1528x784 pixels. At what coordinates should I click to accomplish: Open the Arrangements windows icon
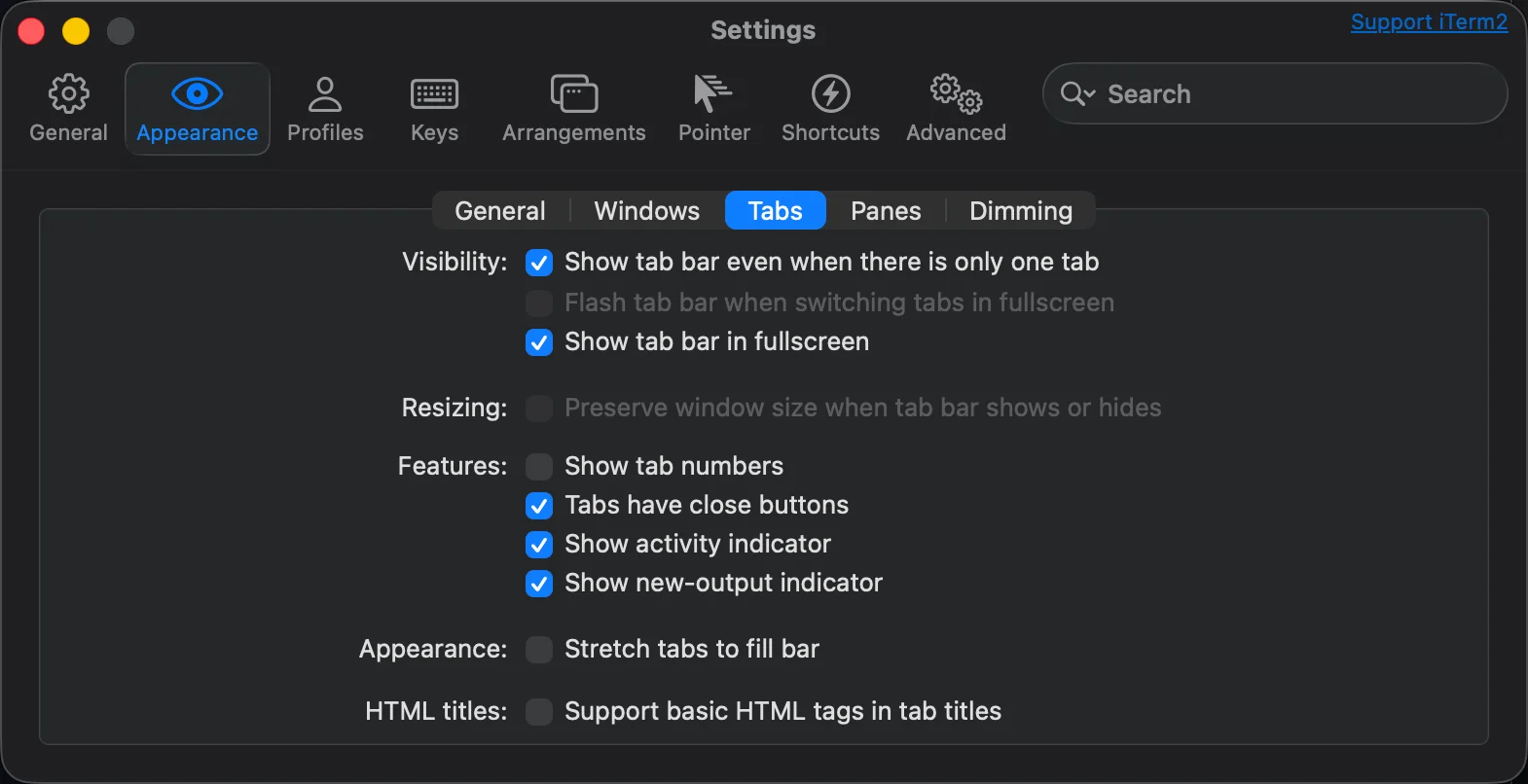573,94
